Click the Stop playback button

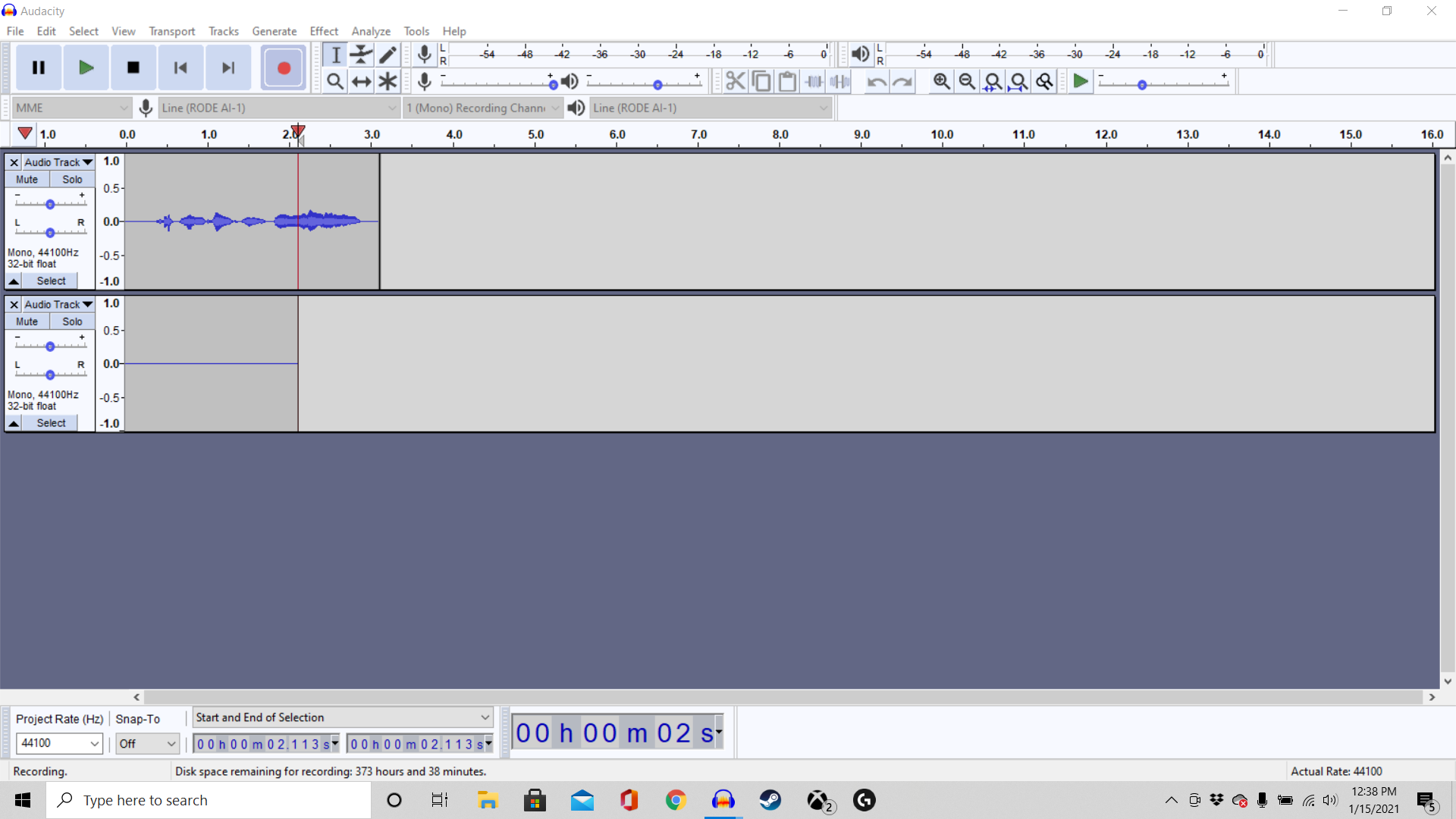(x=133, y=67)
